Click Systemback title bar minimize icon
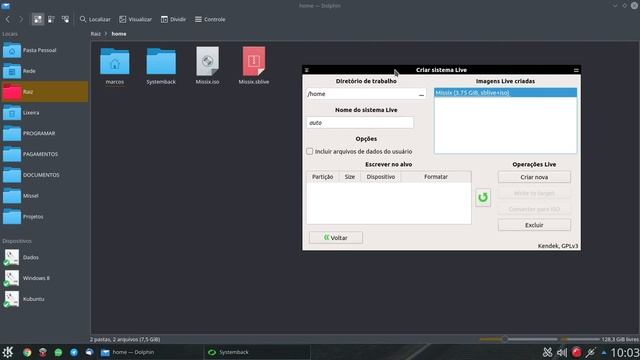 coord(576,70)
